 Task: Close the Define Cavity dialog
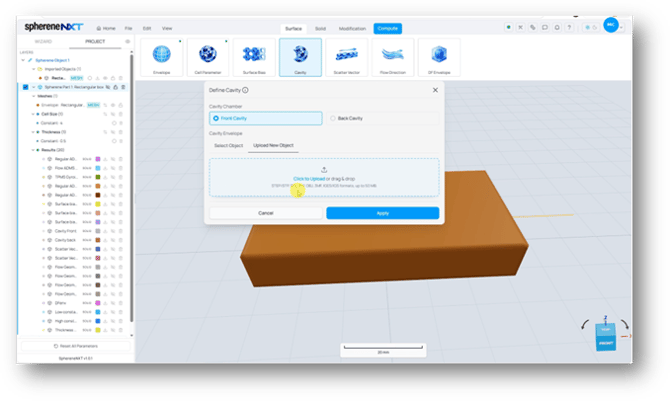(435, 90)
